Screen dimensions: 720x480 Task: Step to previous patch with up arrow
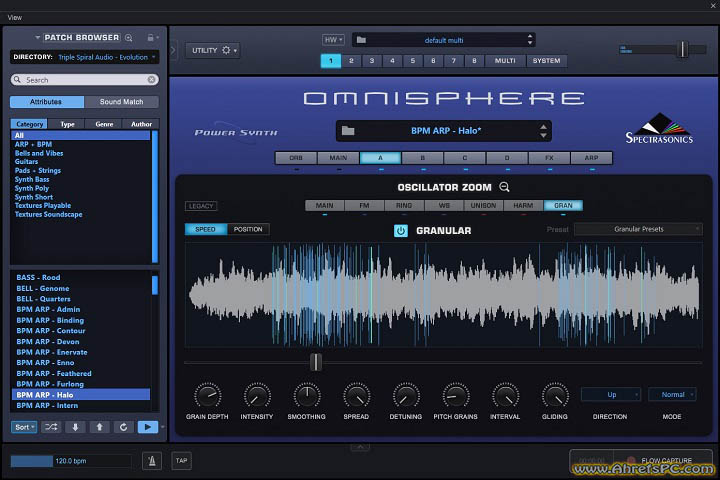pos(99,427)
